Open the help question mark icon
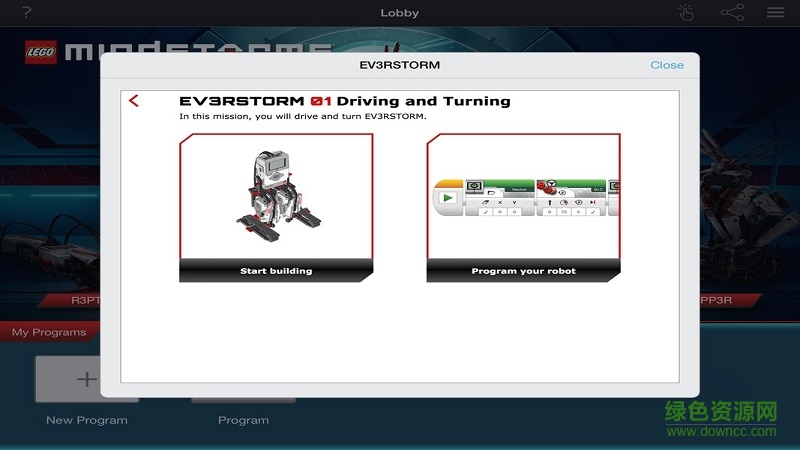 pos(25,13)
